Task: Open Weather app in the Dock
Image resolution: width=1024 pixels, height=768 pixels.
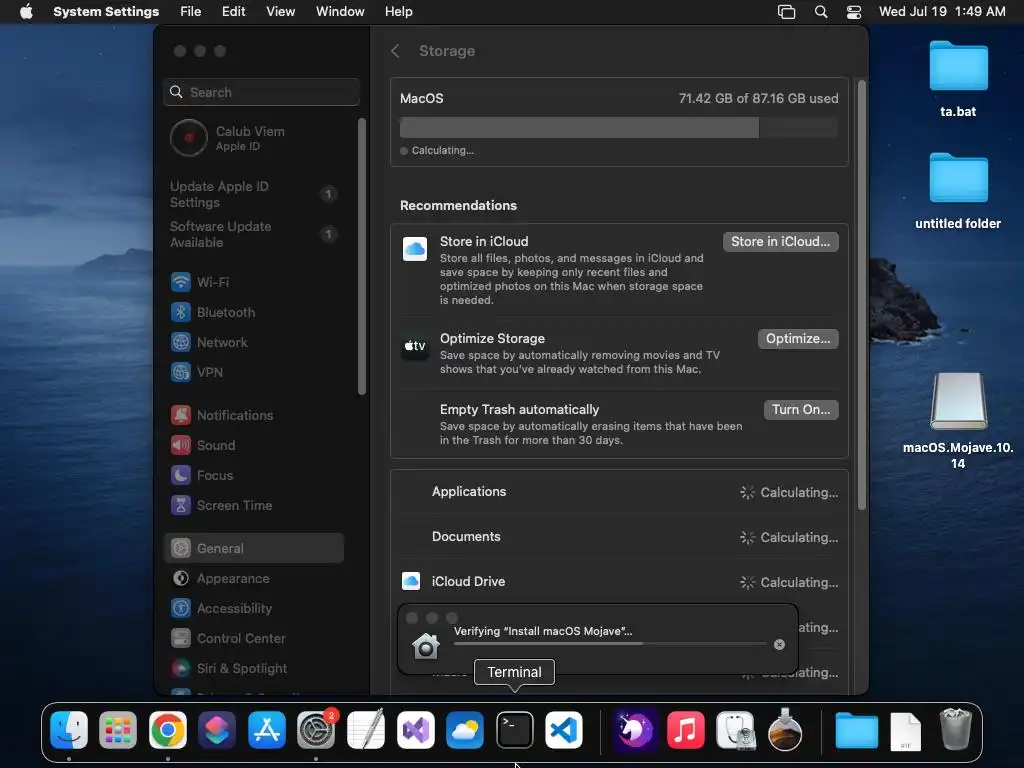Action: [465, 729]
